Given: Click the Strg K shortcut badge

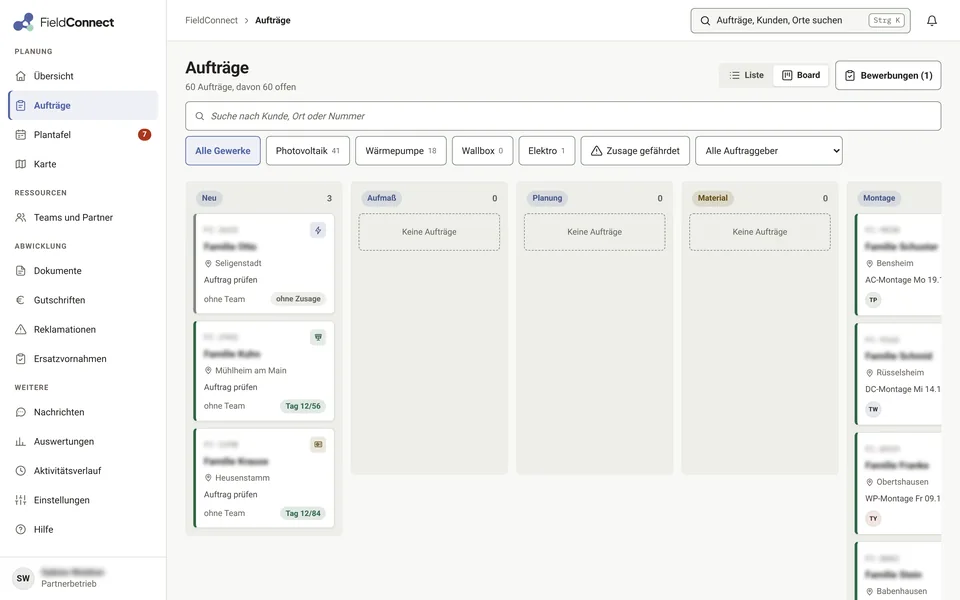Looking at the screenshot, I should pyautogui.click(x=887, y=20).
